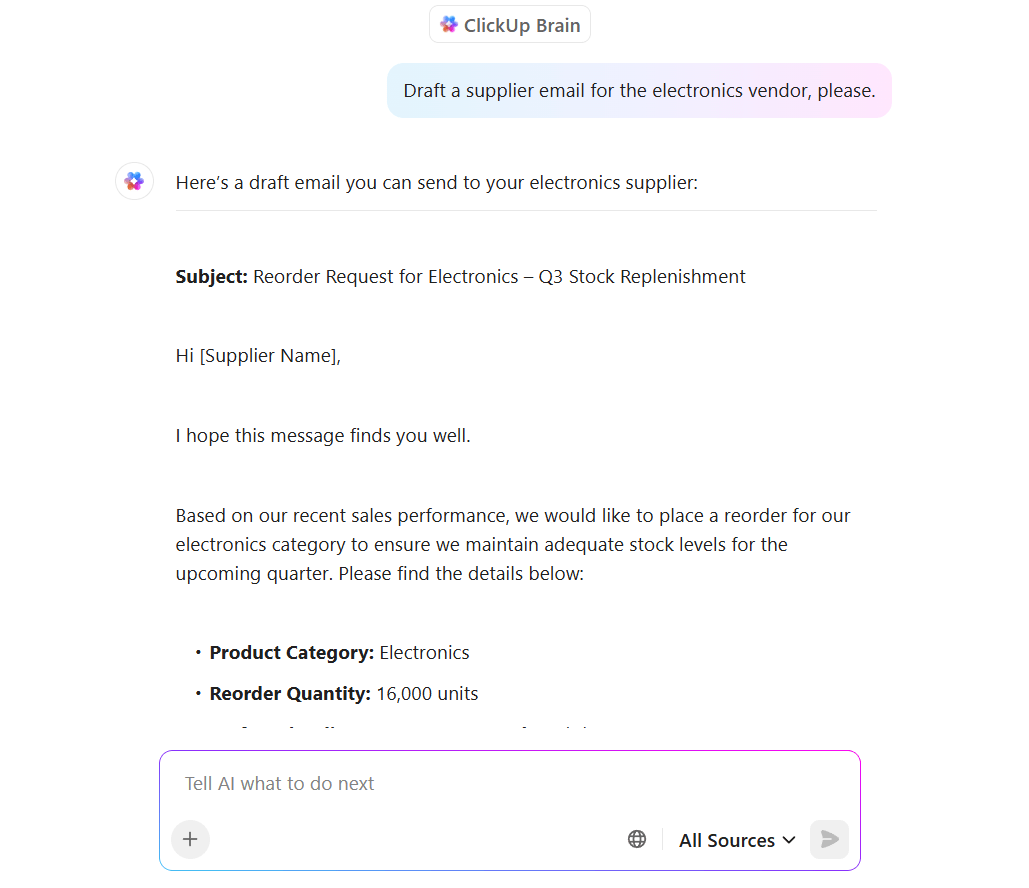Click the "Electronics" value after Product Category

coord(424,653)
